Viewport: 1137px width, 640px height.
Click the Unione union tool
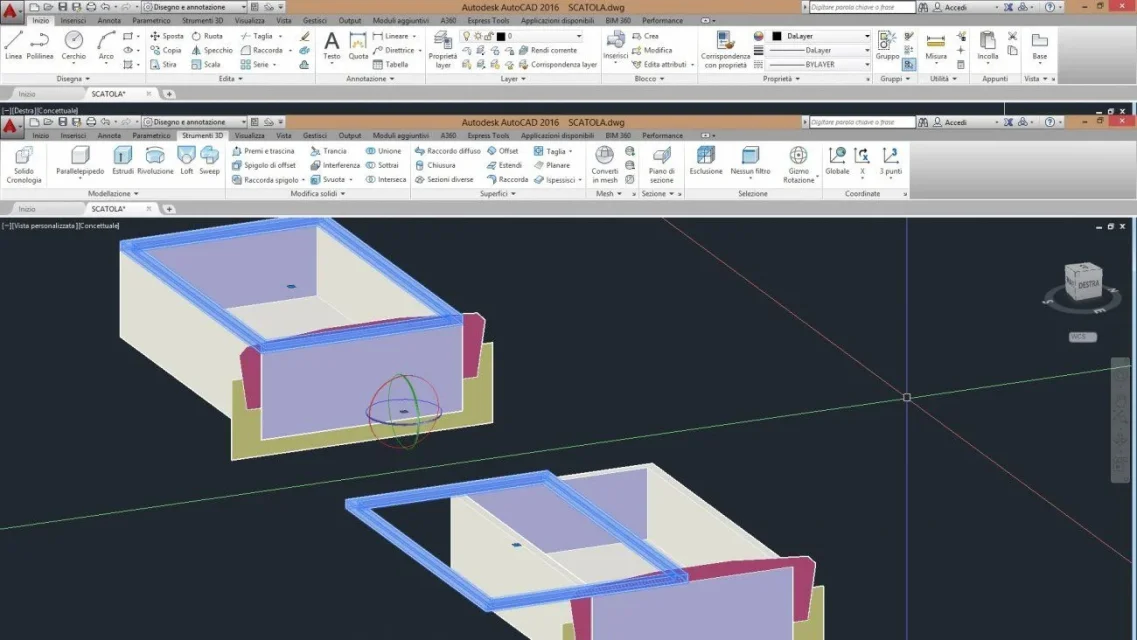(384, 151)
